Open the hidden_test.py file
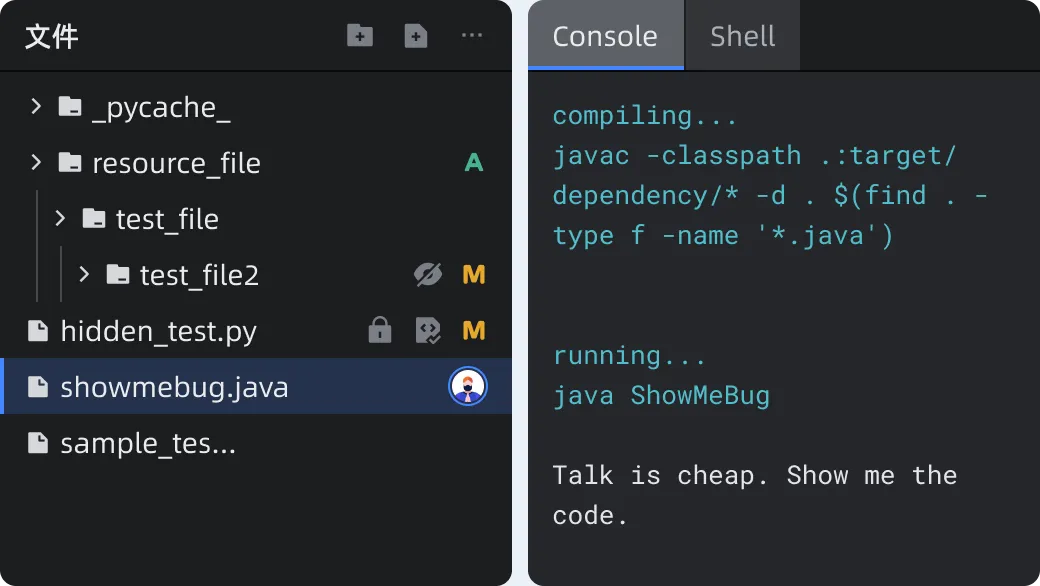The height and width of the screenshot is (586, 1040). tap(158, 331)
